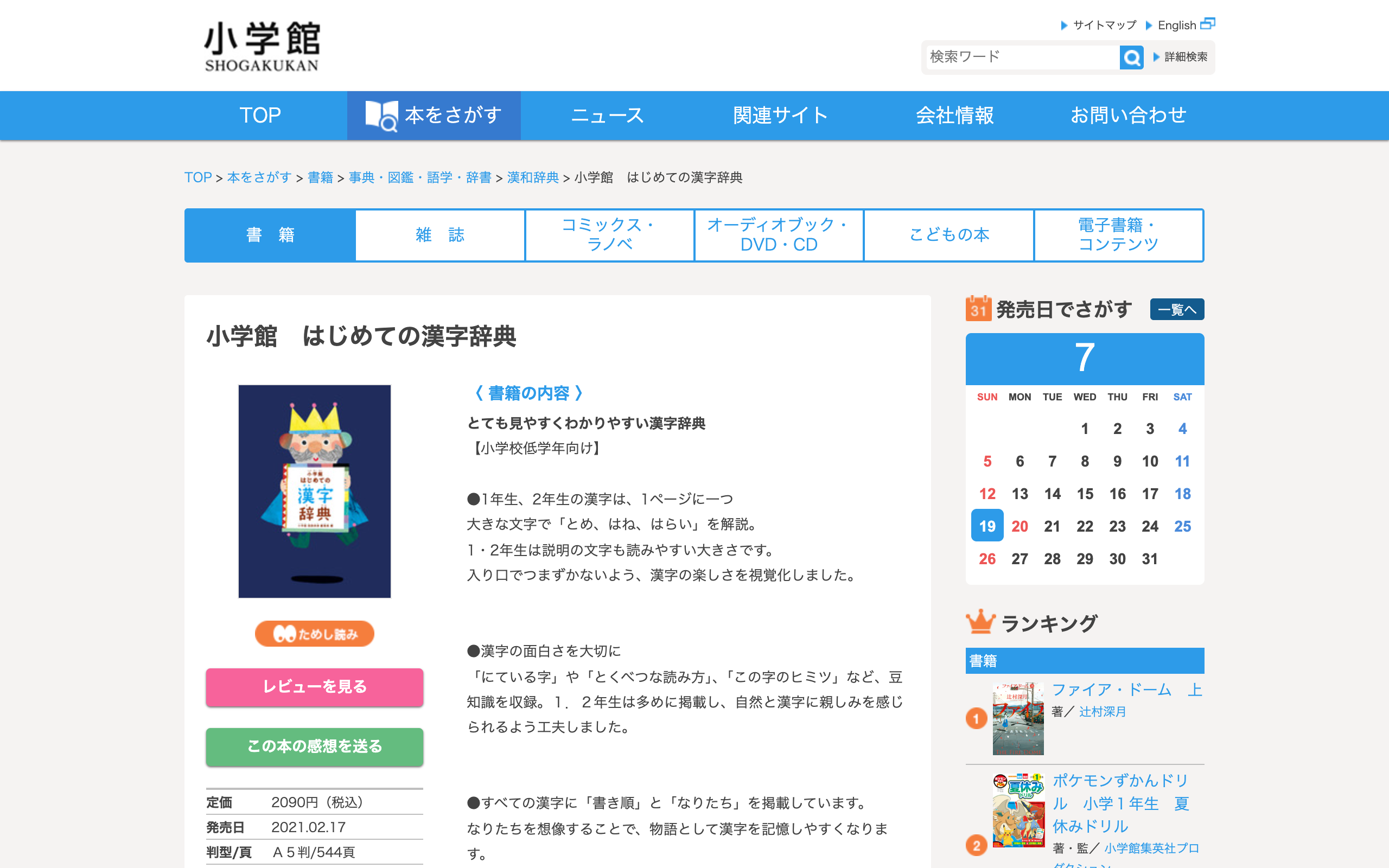Viewport: 1389px width, 868px height.
Task: Open 関連サイト navigation item
Action: [781, 116]
